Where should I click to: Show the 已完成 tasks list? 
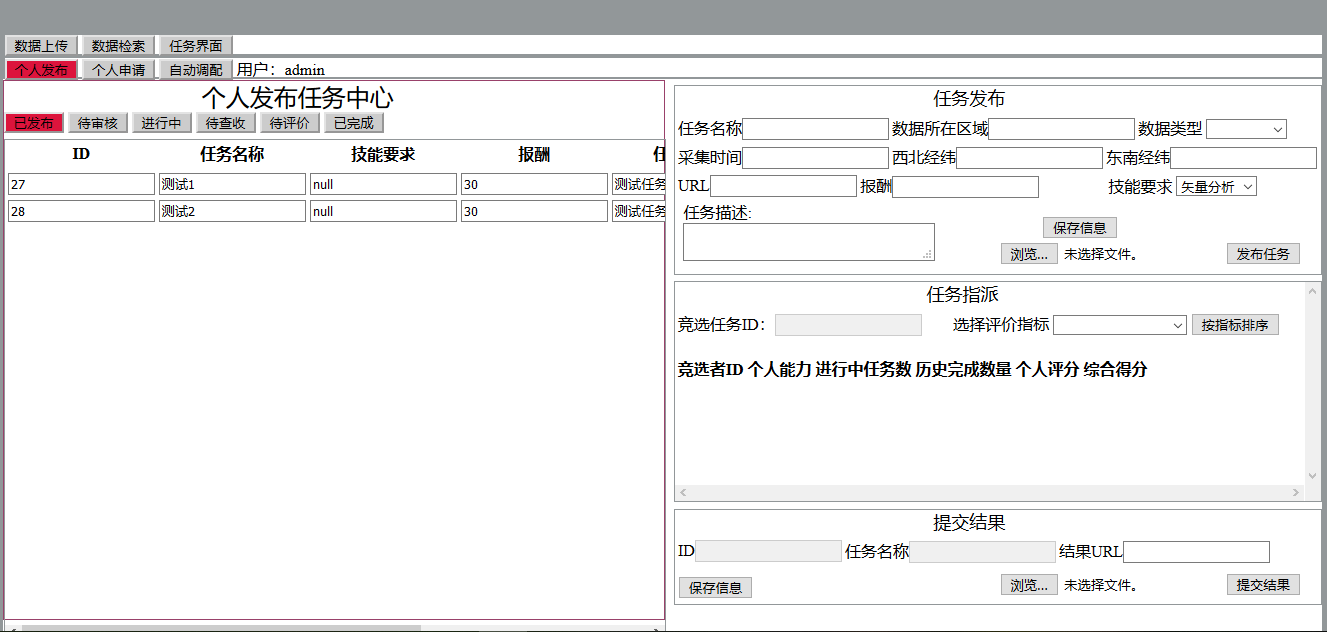pos(353,123)
